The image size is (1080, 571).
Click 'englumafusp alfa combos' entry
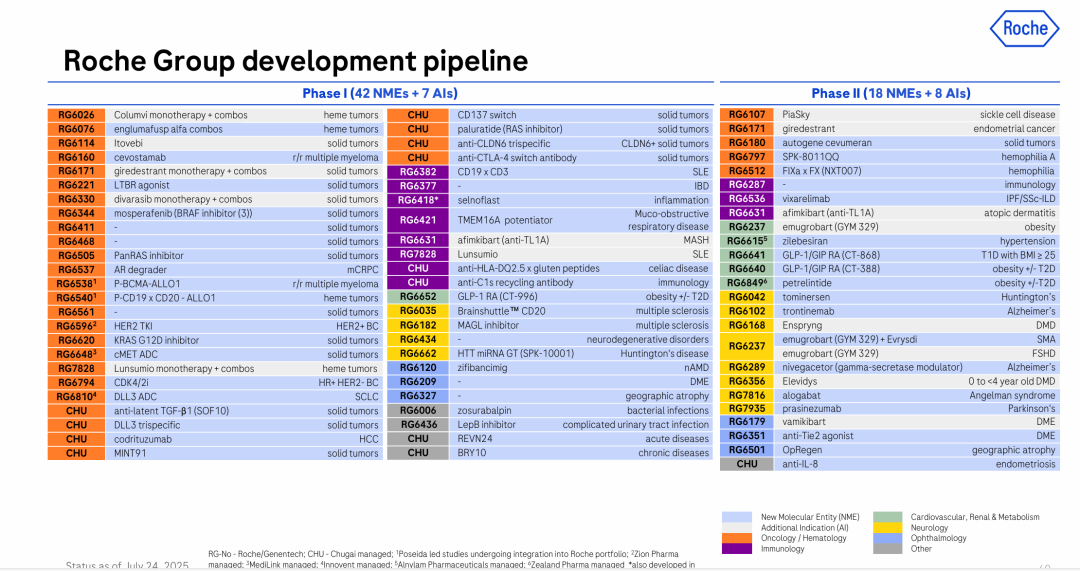point(168,129)
